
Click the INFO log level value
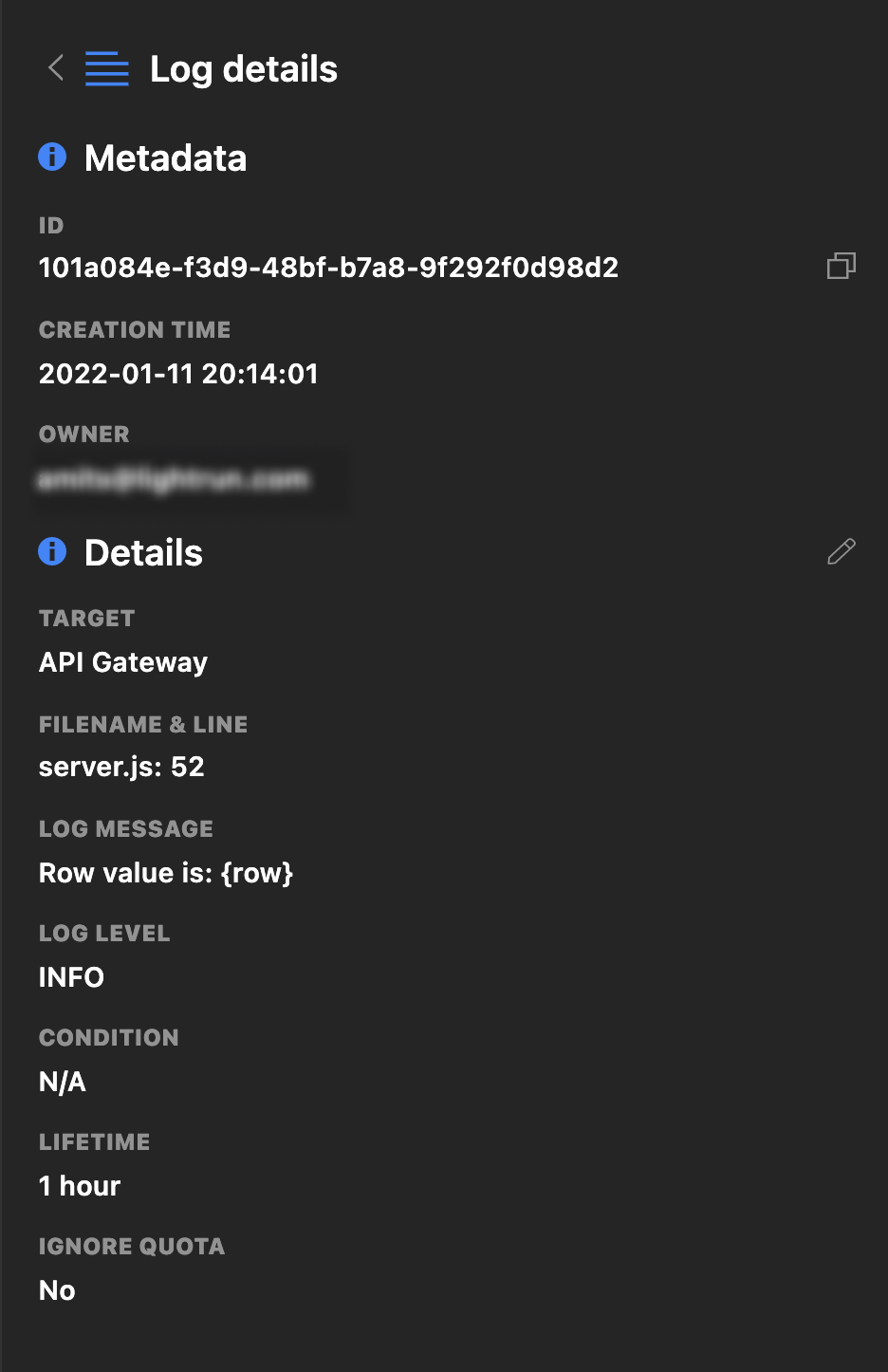pos(71,977)
